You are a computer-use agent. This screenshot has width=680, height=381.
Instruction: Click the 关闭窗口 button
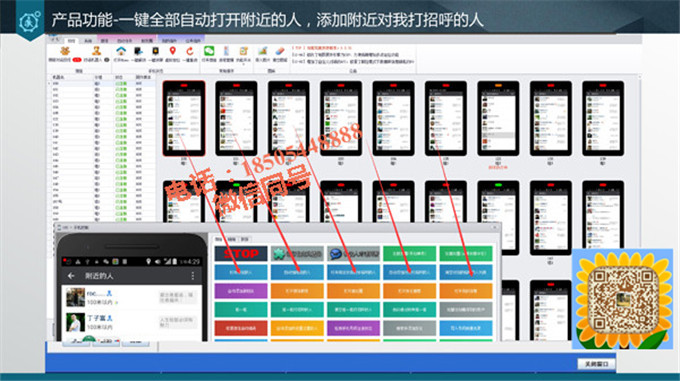[596, 364]
